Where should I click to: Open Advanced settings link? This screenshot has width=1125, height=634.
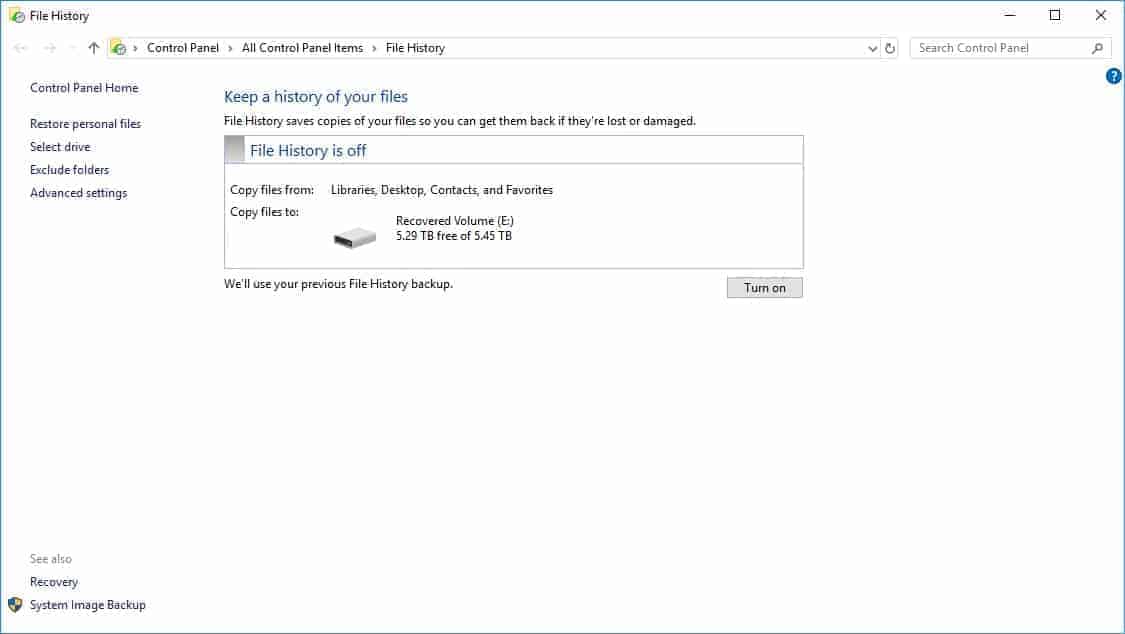78,192
